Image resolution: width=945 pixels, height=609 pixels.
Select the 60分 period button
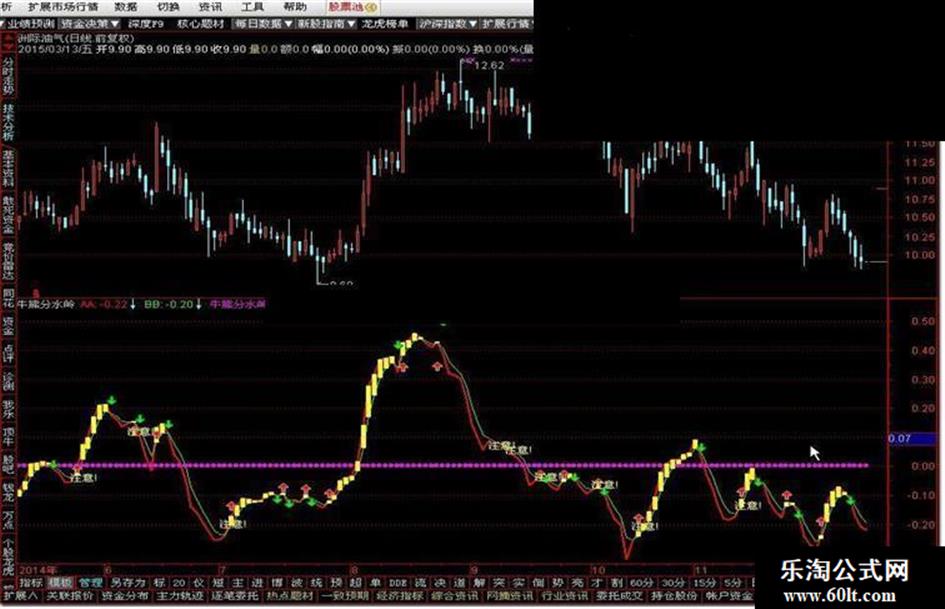[641, 582]
